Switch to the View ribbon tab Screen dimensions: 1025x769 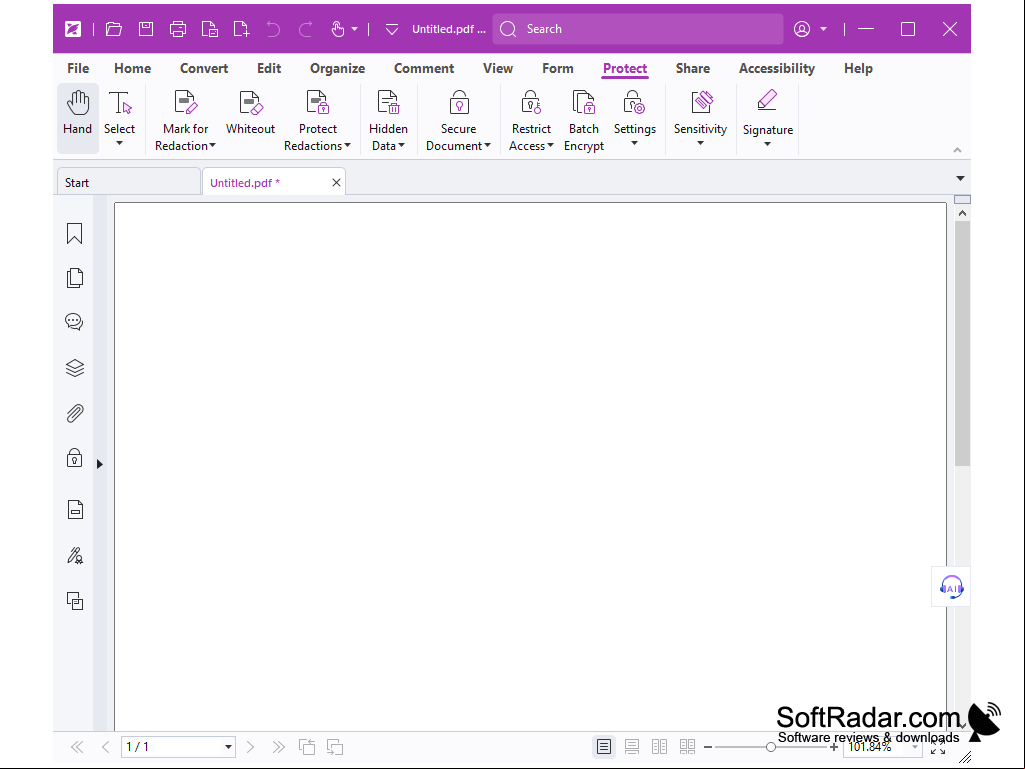(497, 68)
